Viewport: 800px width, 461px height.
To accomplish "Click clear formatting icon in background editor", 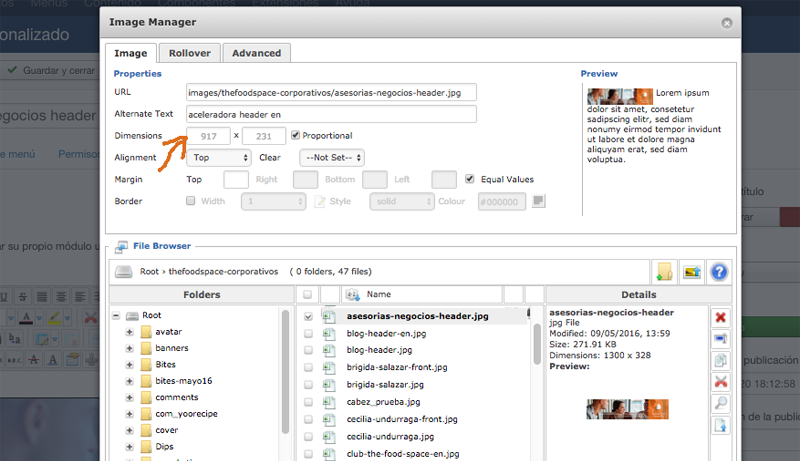I will coord(34,360).
